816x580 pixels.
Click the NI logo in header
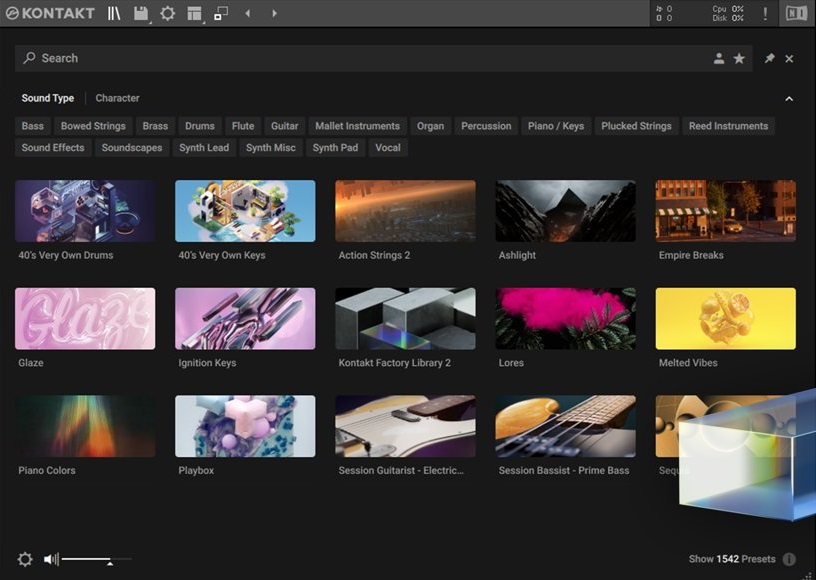tap(796, 14)
